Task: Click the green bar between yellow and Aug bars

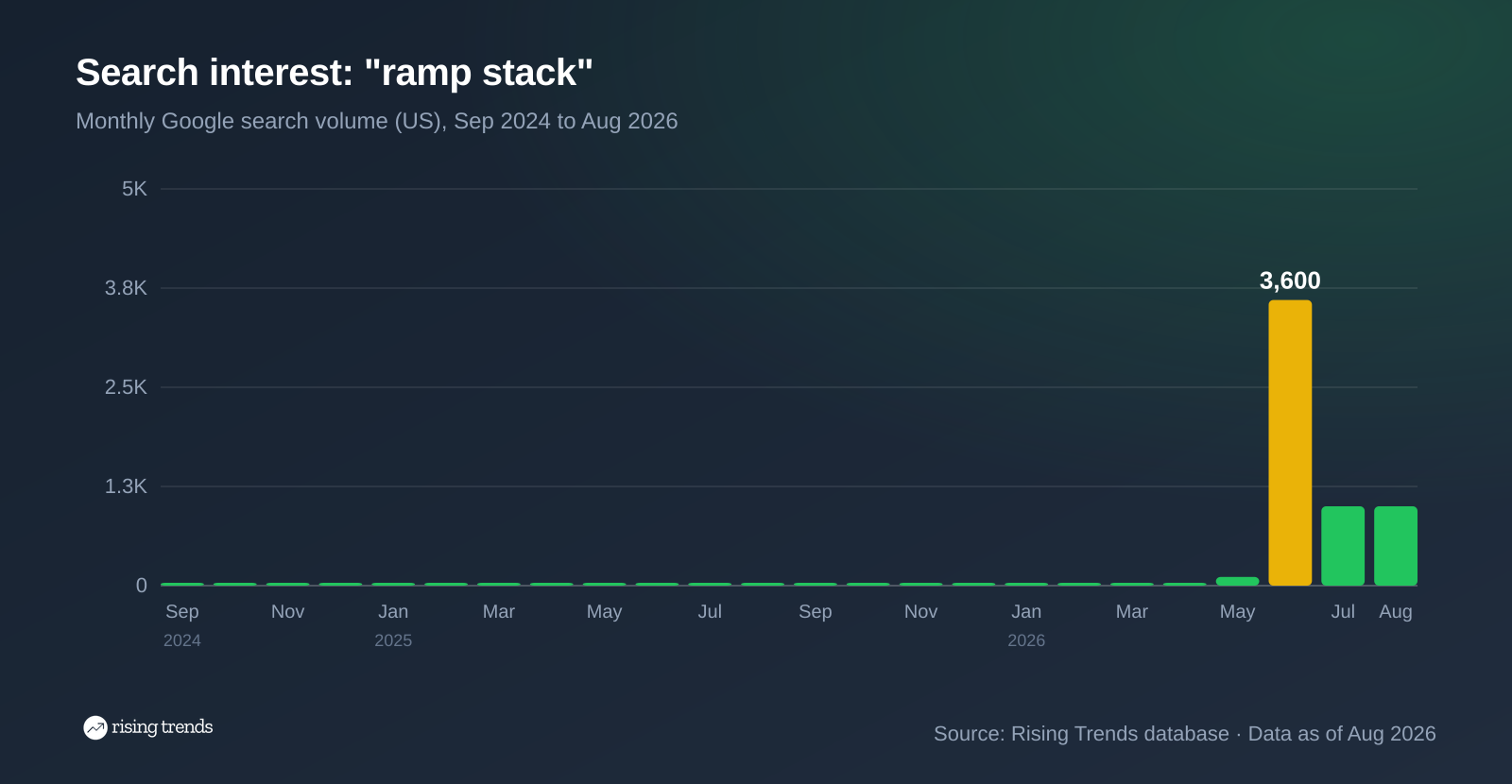Action: click(1343, 546)
